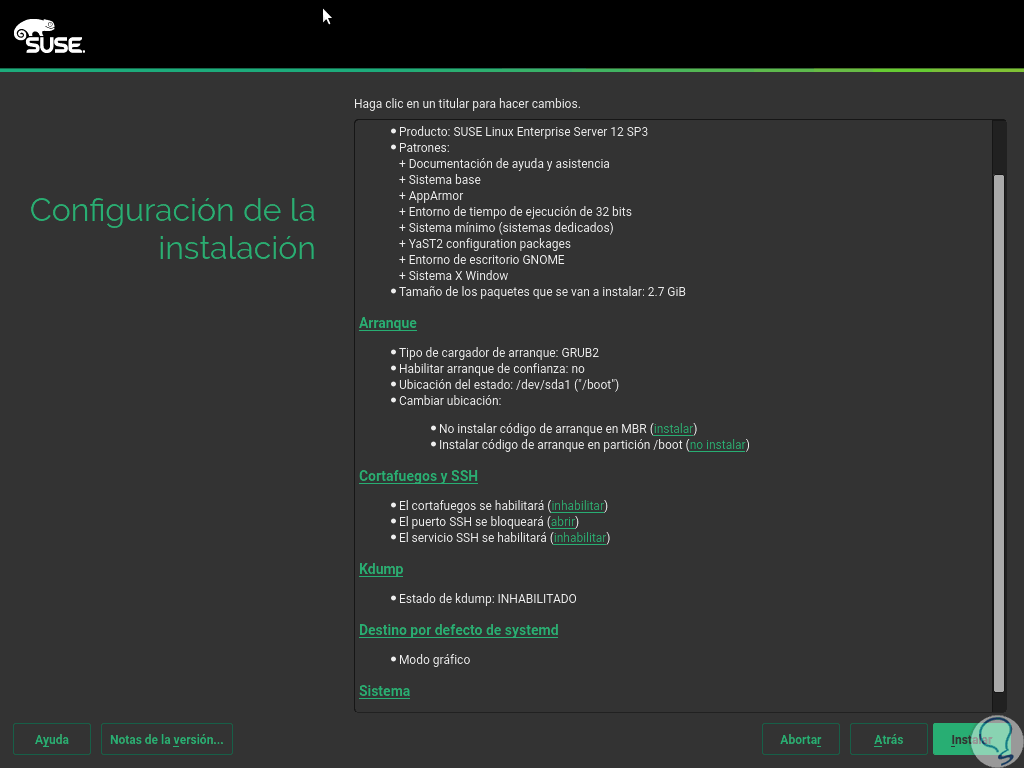Click 'Tipo de cargador de arranque: GRUB2'

click(x=499, y=353)
